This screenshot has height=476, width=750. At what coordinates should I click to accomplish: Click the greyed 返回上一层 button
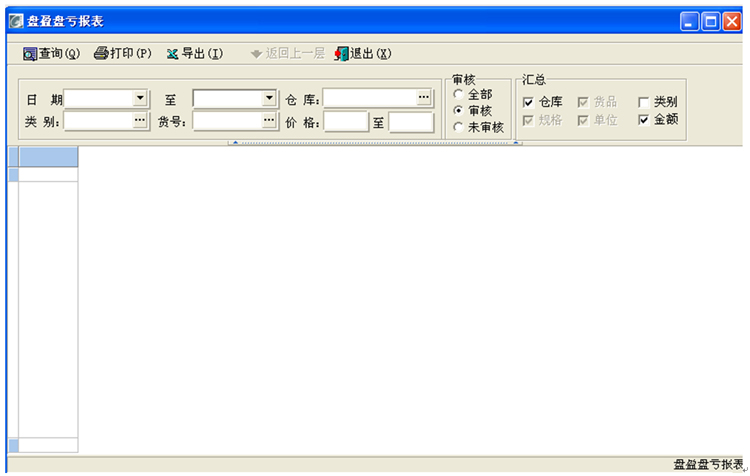click(x=288, y=54)
